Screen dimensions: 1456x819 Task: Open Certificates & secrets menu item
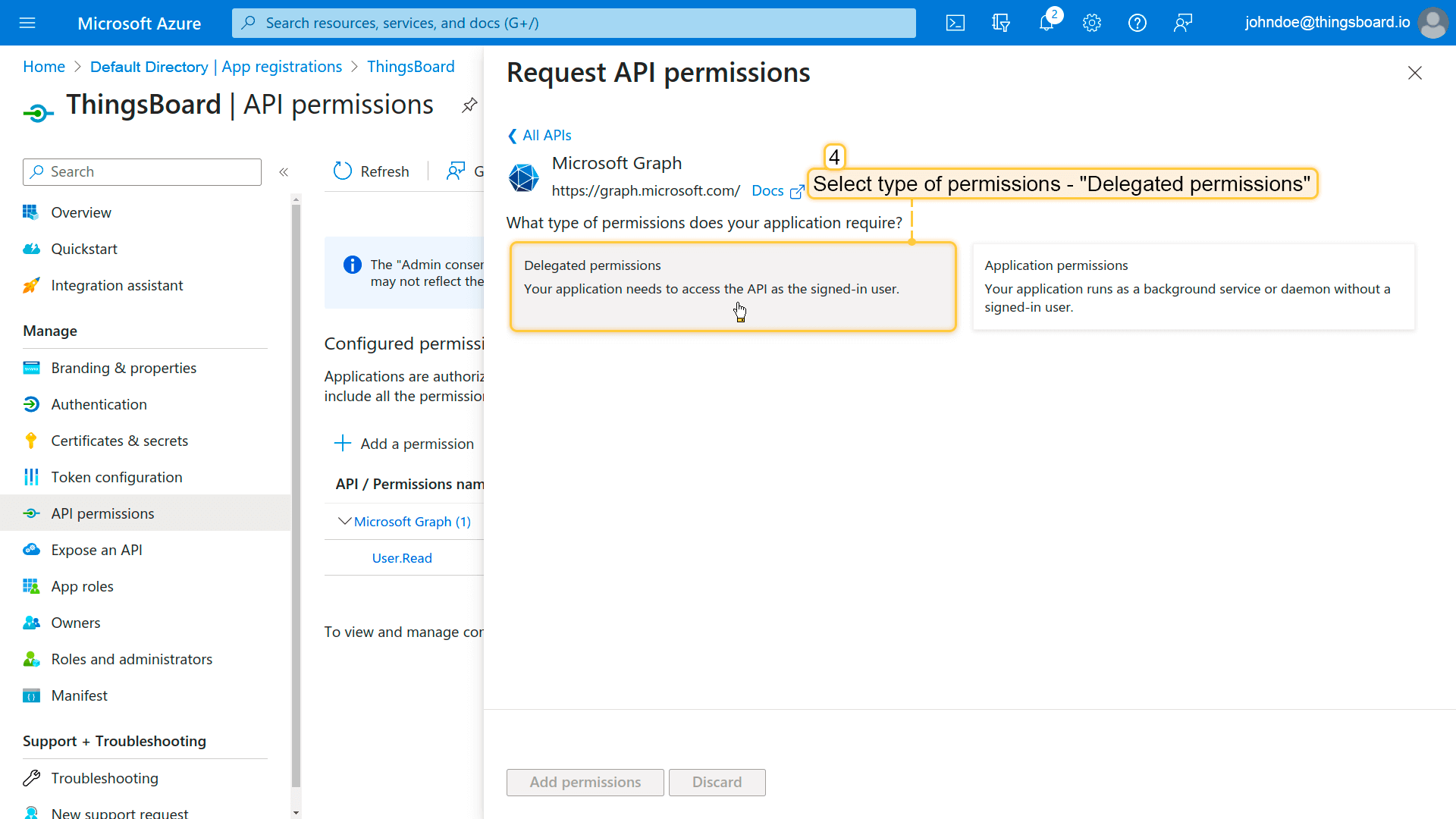(119, 441)
